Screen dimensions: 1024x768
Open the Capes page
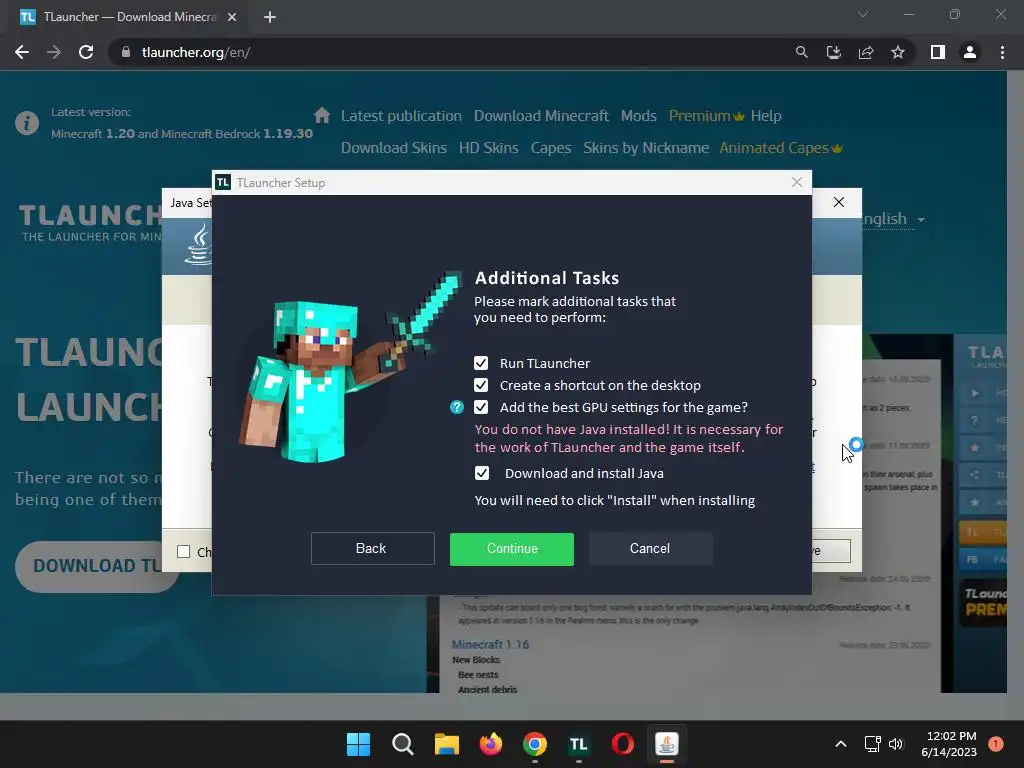click(x=551, y=148)
